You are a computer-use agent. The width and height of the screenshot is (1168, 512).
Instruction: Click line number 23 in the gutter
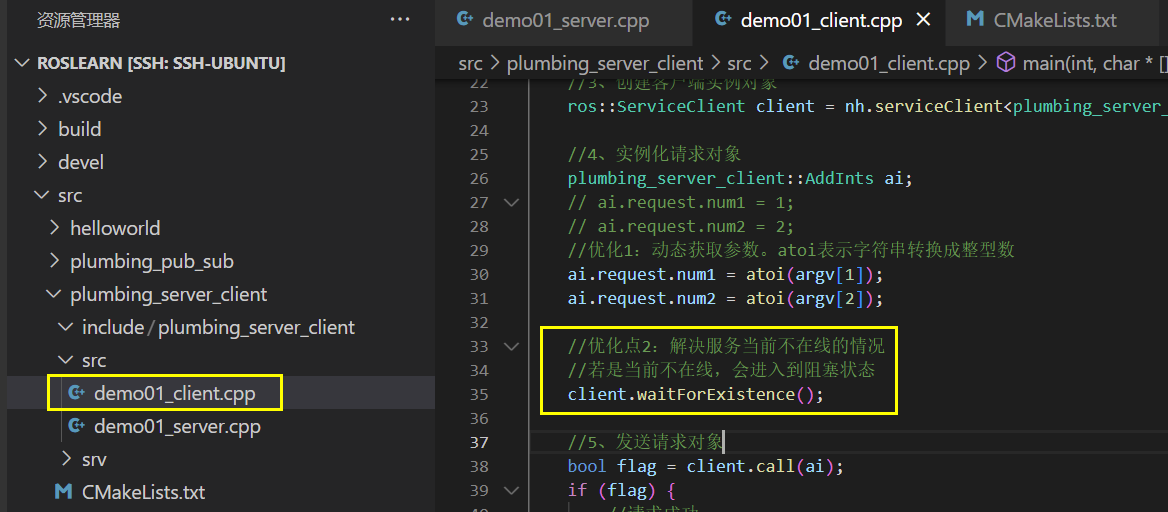(x=478, y=107)
